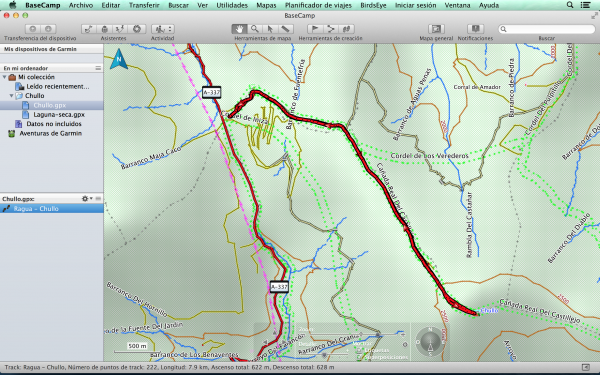Select the ruler measure tool
This screenshot has width=600, height=375.
[285, 29]
